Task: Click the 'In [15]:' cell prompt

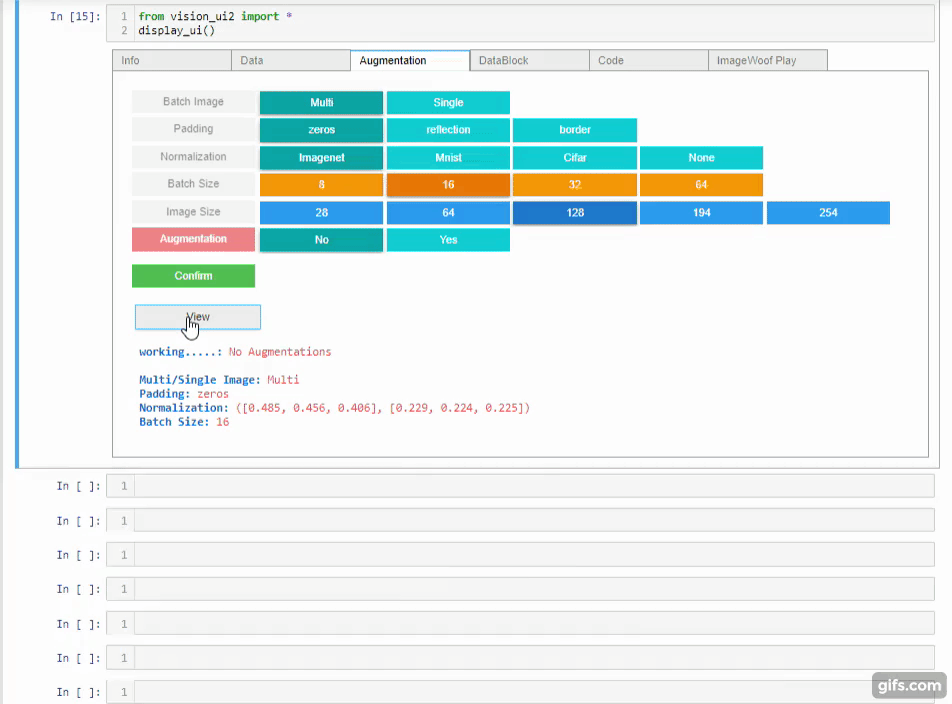Action: click(x=75, y=16)
